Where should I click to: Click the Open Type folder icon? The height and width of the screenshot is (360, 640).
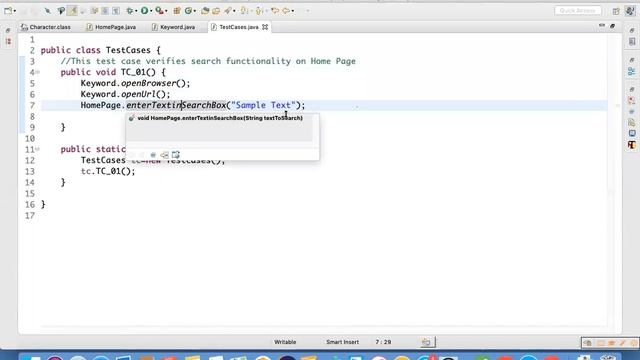click(x=205, y=11)
